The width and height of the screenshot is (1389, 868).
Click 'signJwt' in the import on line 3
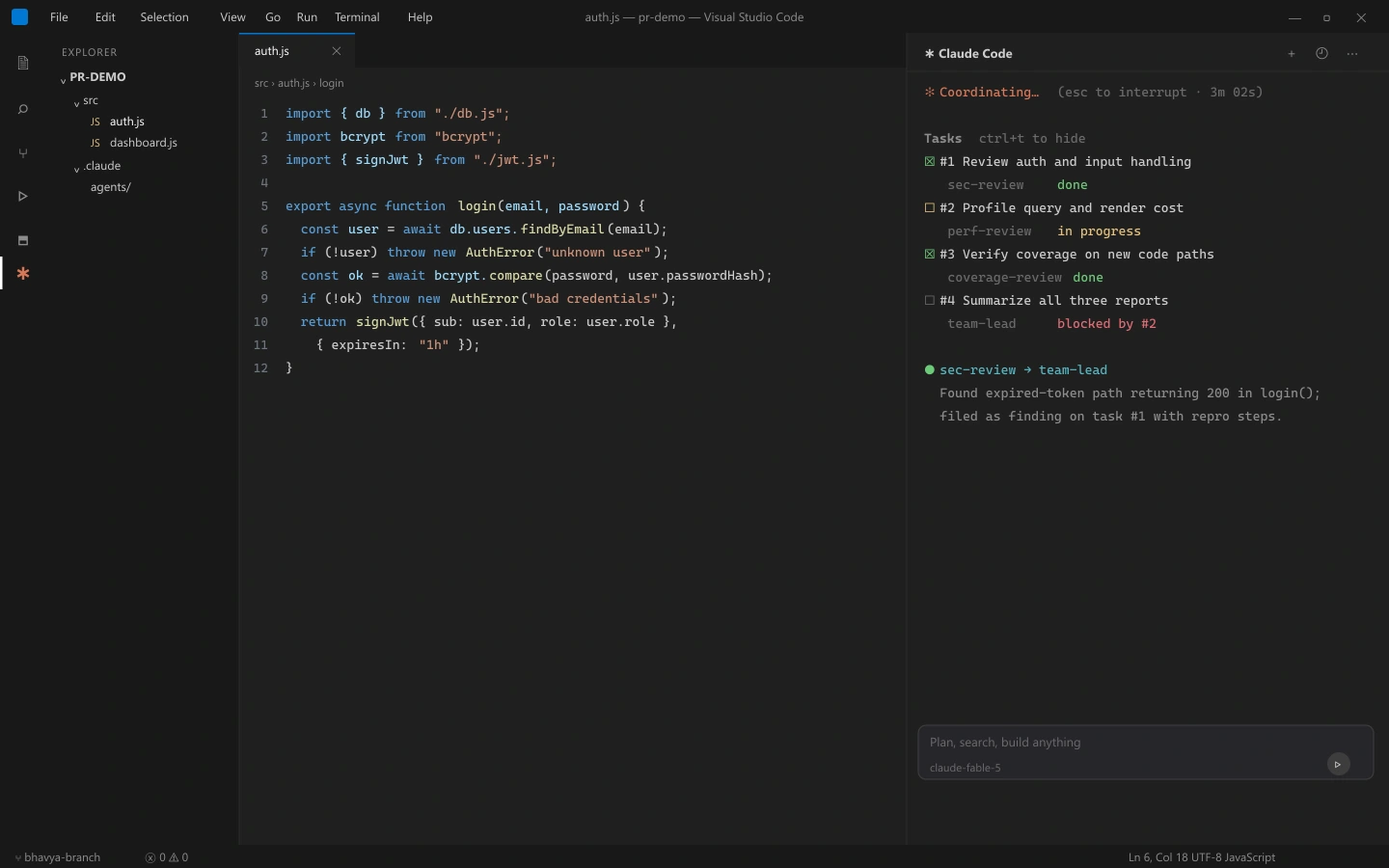point(382,160)
